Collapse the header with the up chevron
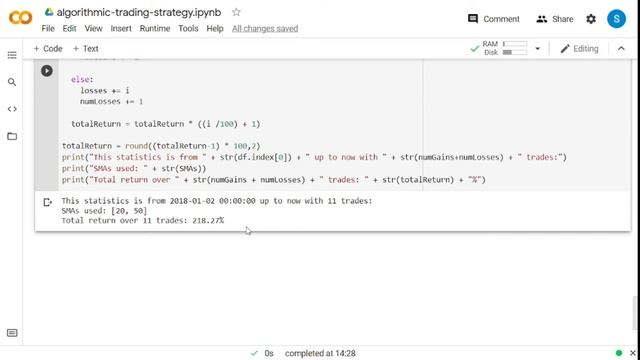The image size is (640, 360). tap(621, 49)
